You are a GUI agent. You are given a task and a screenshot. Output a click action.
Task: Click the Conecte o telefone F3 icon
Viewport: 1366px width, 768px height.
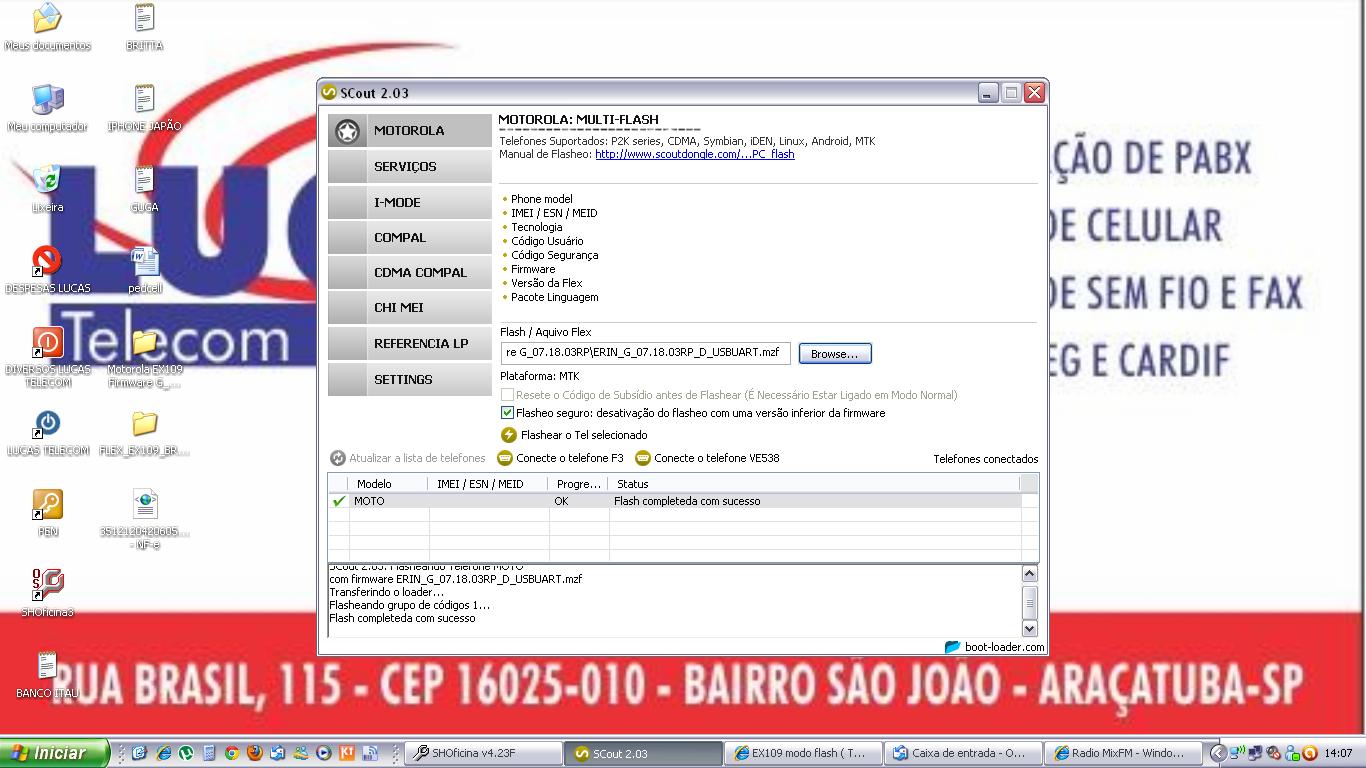tap(505, 458)
